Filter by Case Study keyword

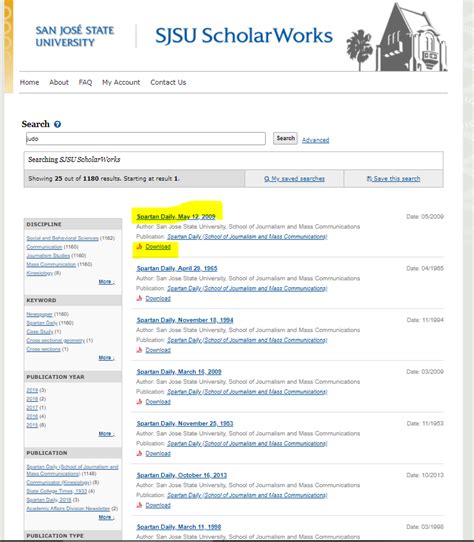(x=40, y=332)
